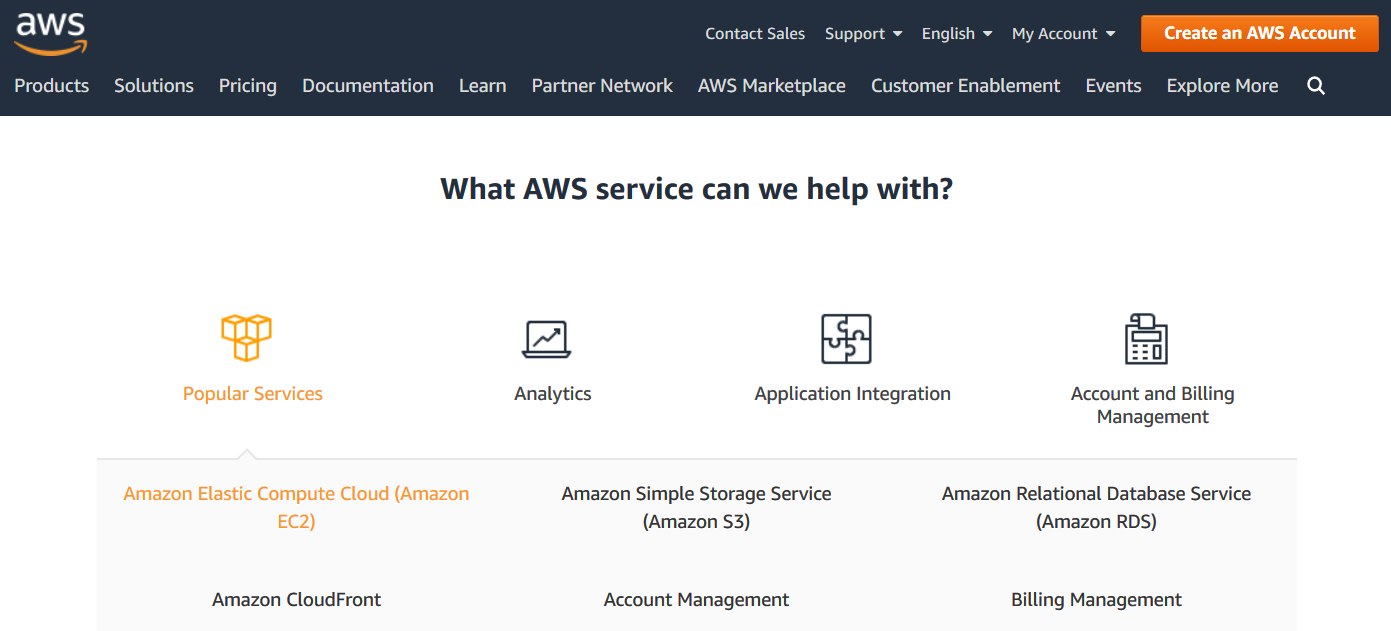Open the Partner Network menu
The height and width of the screenshot is (631, 1391).
(602, 86)
